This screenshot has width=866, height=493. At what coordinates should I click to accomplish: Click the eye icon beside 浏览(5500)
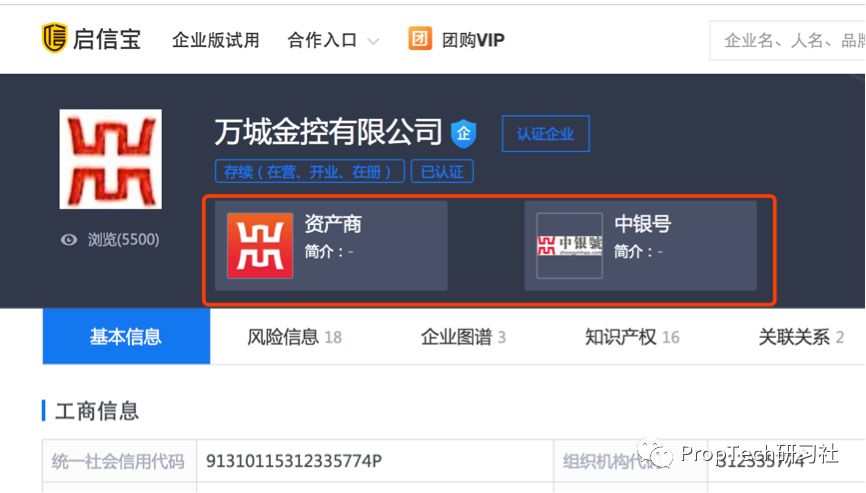click(69, 240)
